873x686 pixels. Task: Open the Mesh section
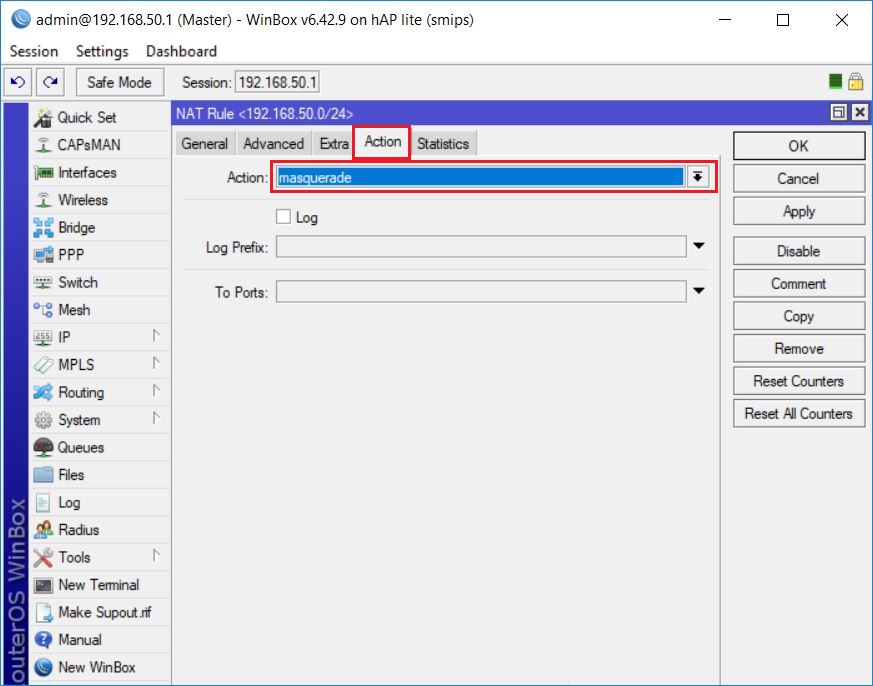tap(100, 310)
